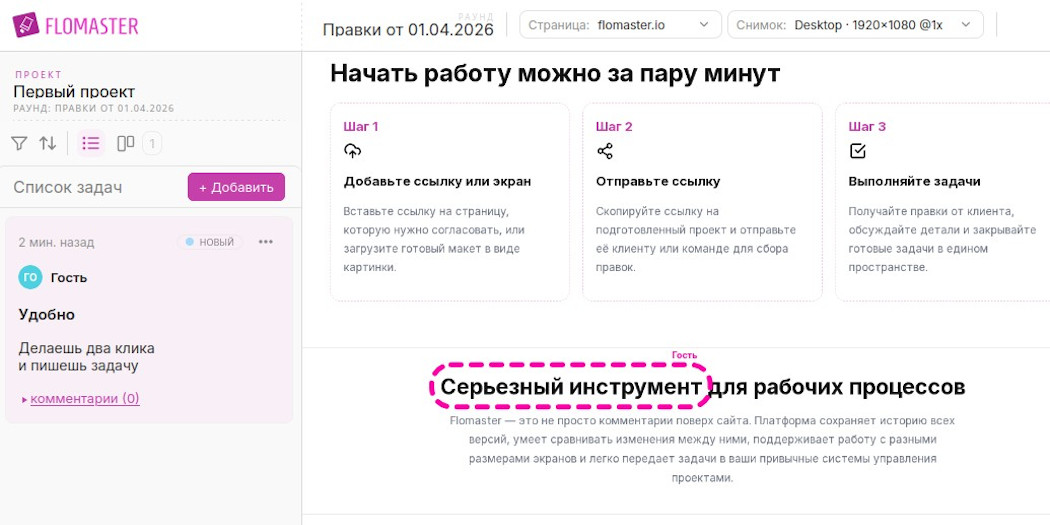This screenshot has height=525, width=1050.
Task: Click the share icon in Шаг 2
Action: point(605,151)
